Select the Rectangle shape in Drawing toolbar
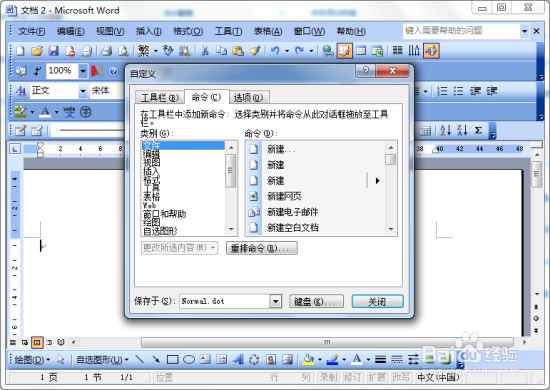The width and height of the screenshot is (550, 390). pos(172,359)
